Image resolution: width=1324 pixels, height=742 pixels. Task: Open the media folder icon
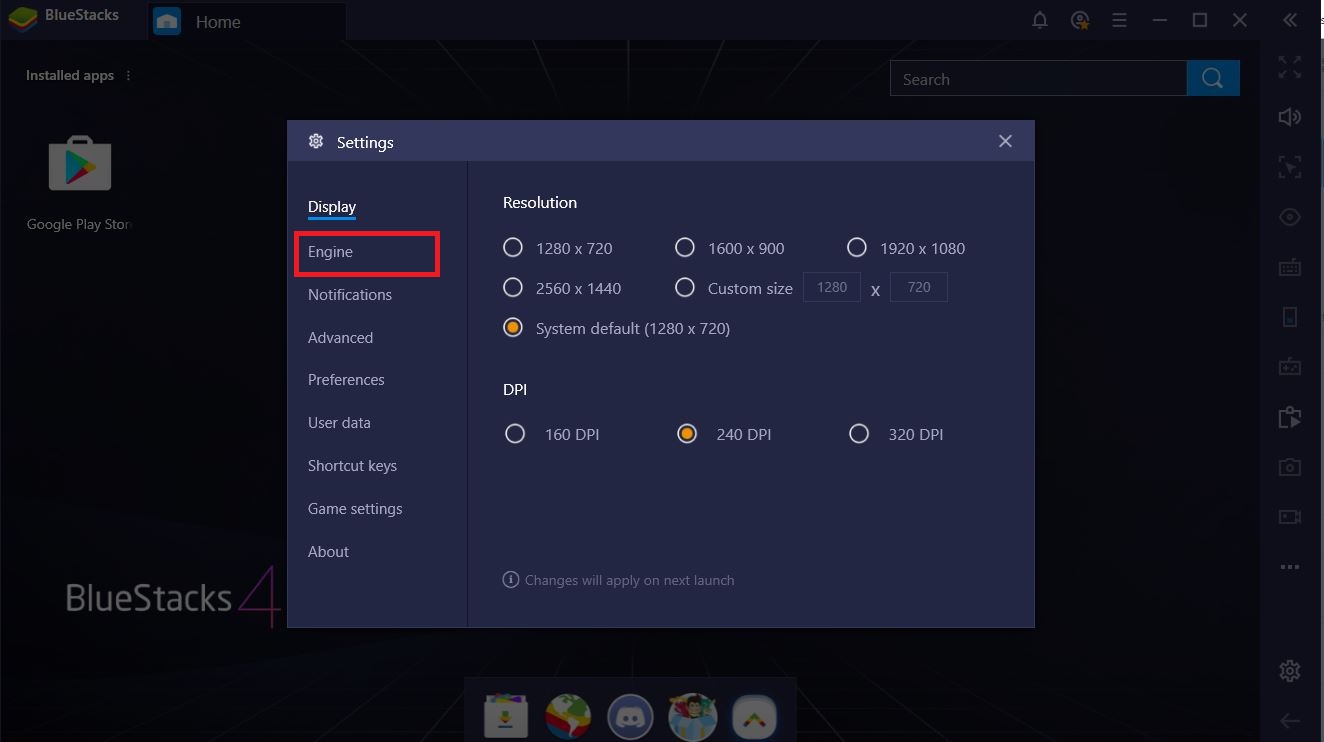tap(1290, 417)
